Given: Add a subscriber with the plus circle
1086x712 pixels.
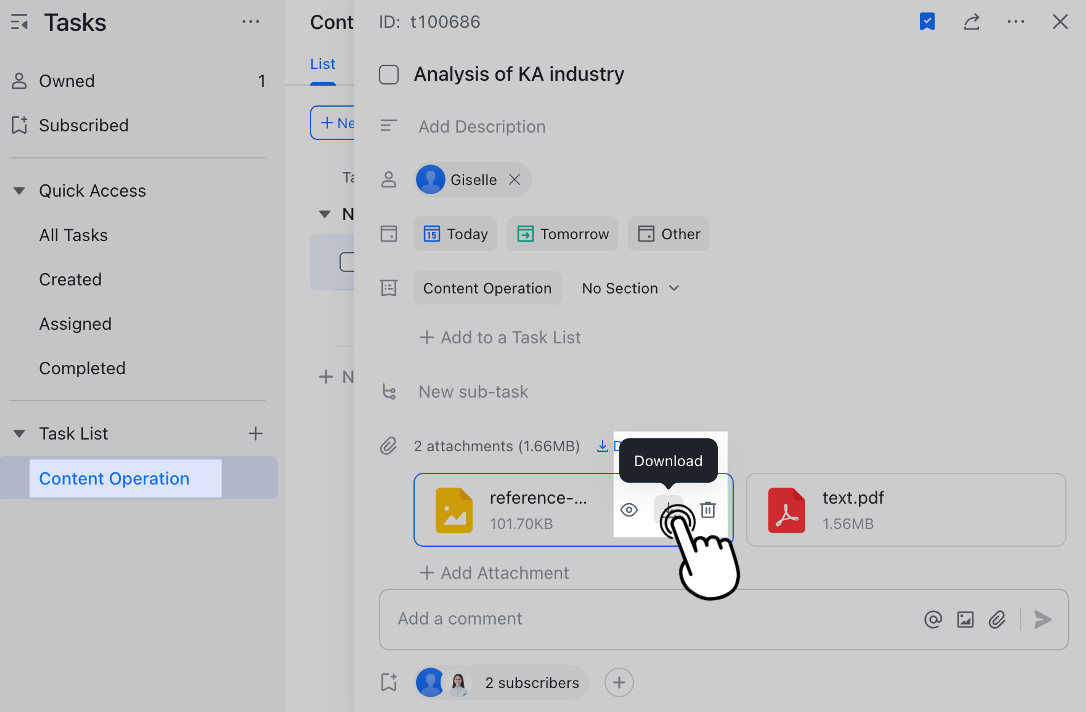Looking at the screenshot, I should pos(619,682).
